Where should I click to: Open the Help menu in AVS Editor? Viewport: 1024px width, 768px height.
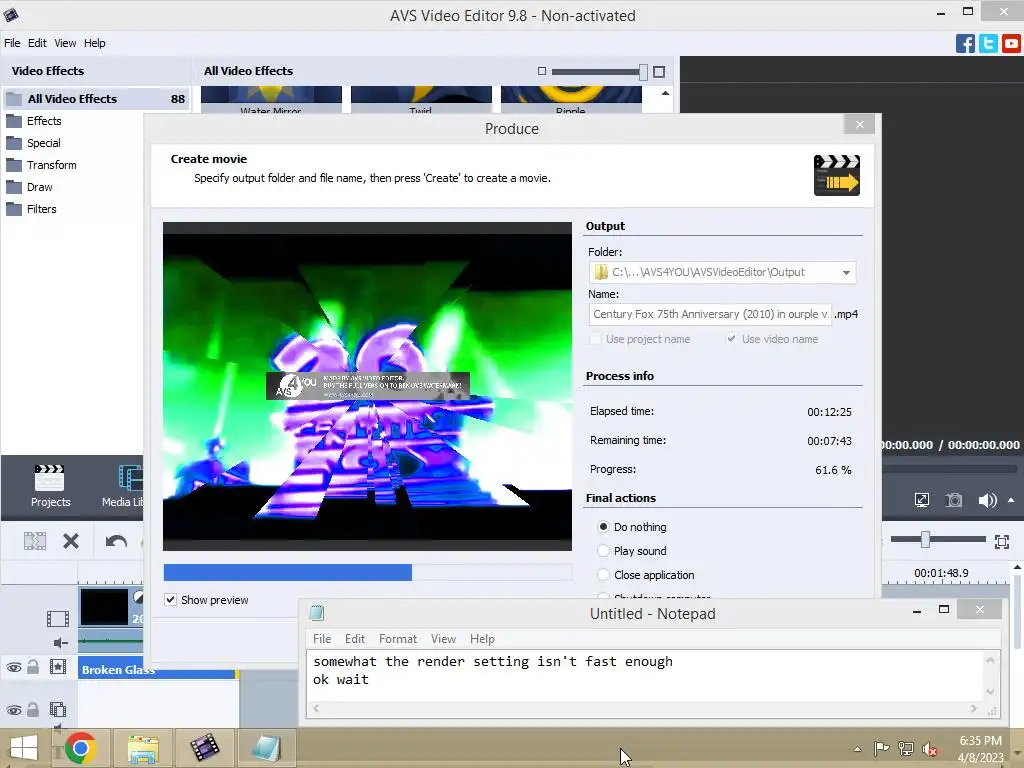[95, 43]
